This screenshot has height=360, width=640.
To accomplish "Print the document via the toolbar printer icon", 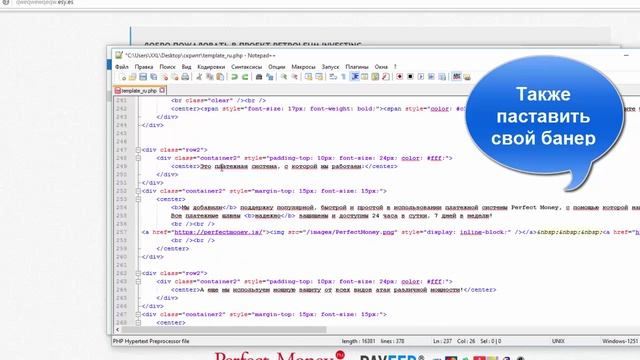I will (x=185, y=77).
